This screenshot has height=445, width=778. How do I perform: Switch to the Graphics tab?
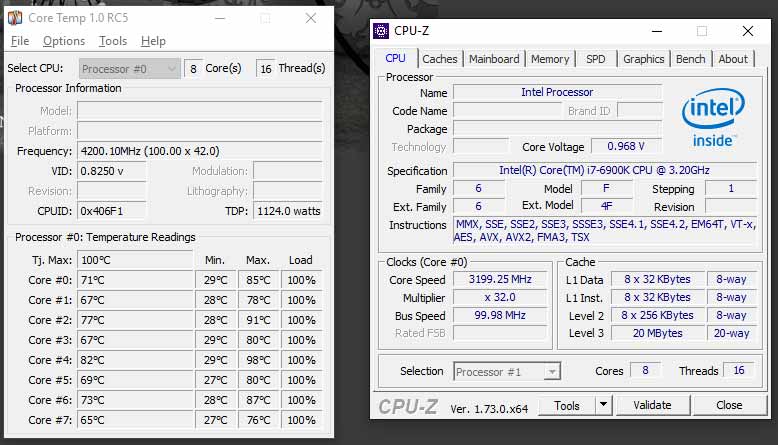pyautogui.click(x=644, y=59)
